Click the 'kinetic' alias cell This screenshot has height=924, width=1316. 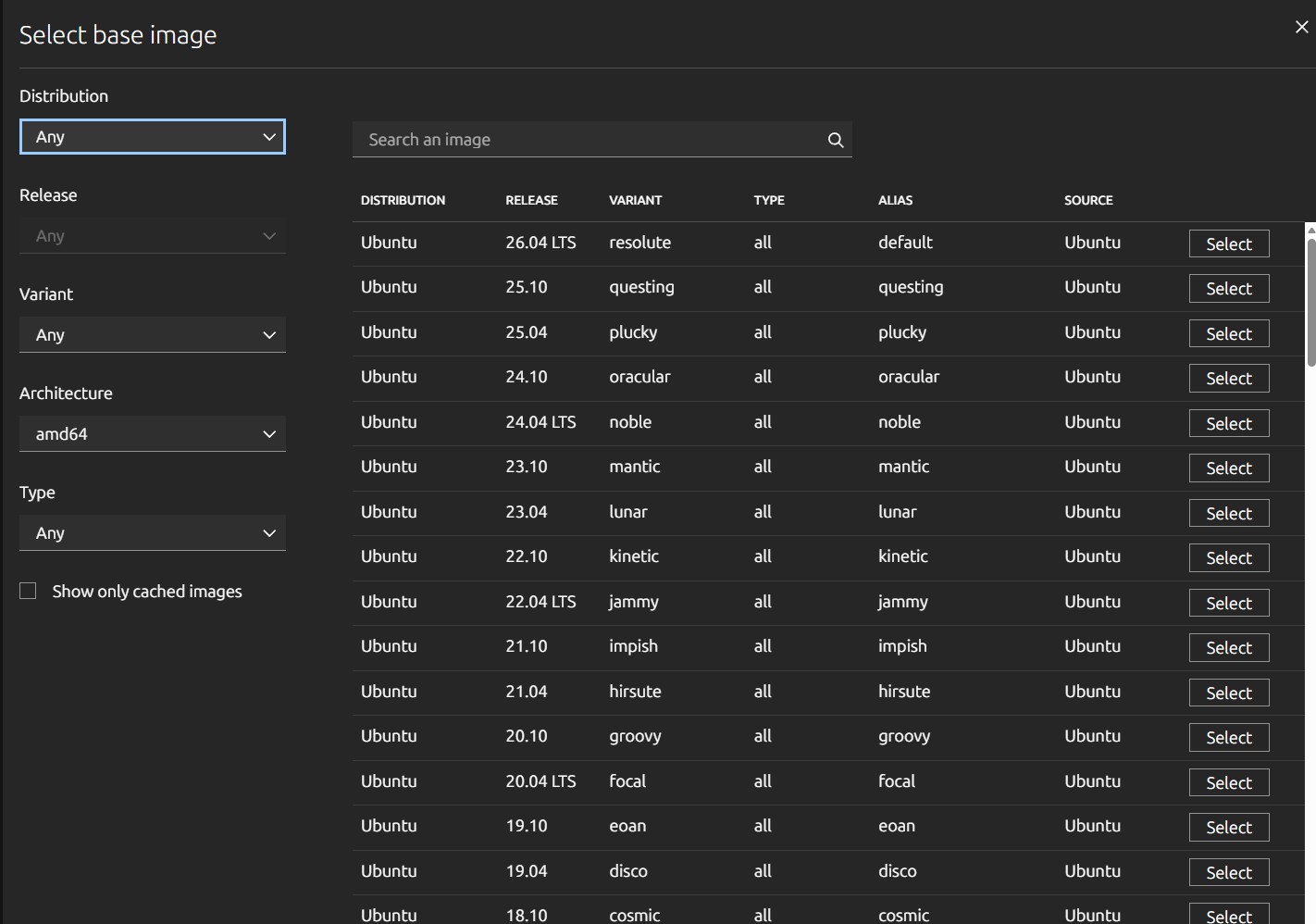(902, 556)
